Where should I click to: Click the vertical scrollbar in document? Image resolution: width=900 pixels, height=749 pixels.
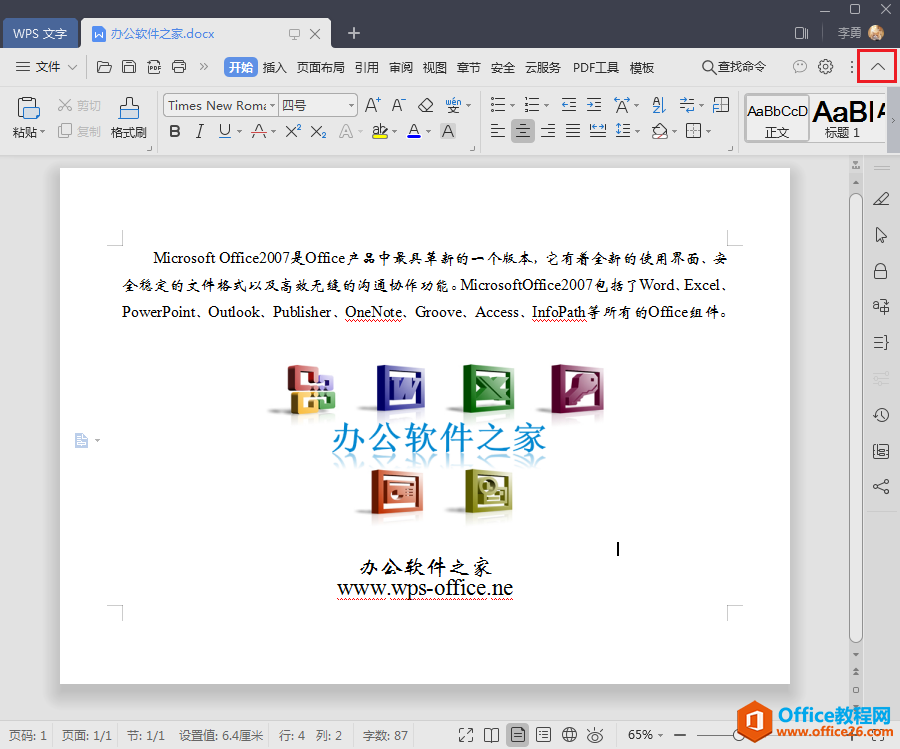tap(856, 419)
